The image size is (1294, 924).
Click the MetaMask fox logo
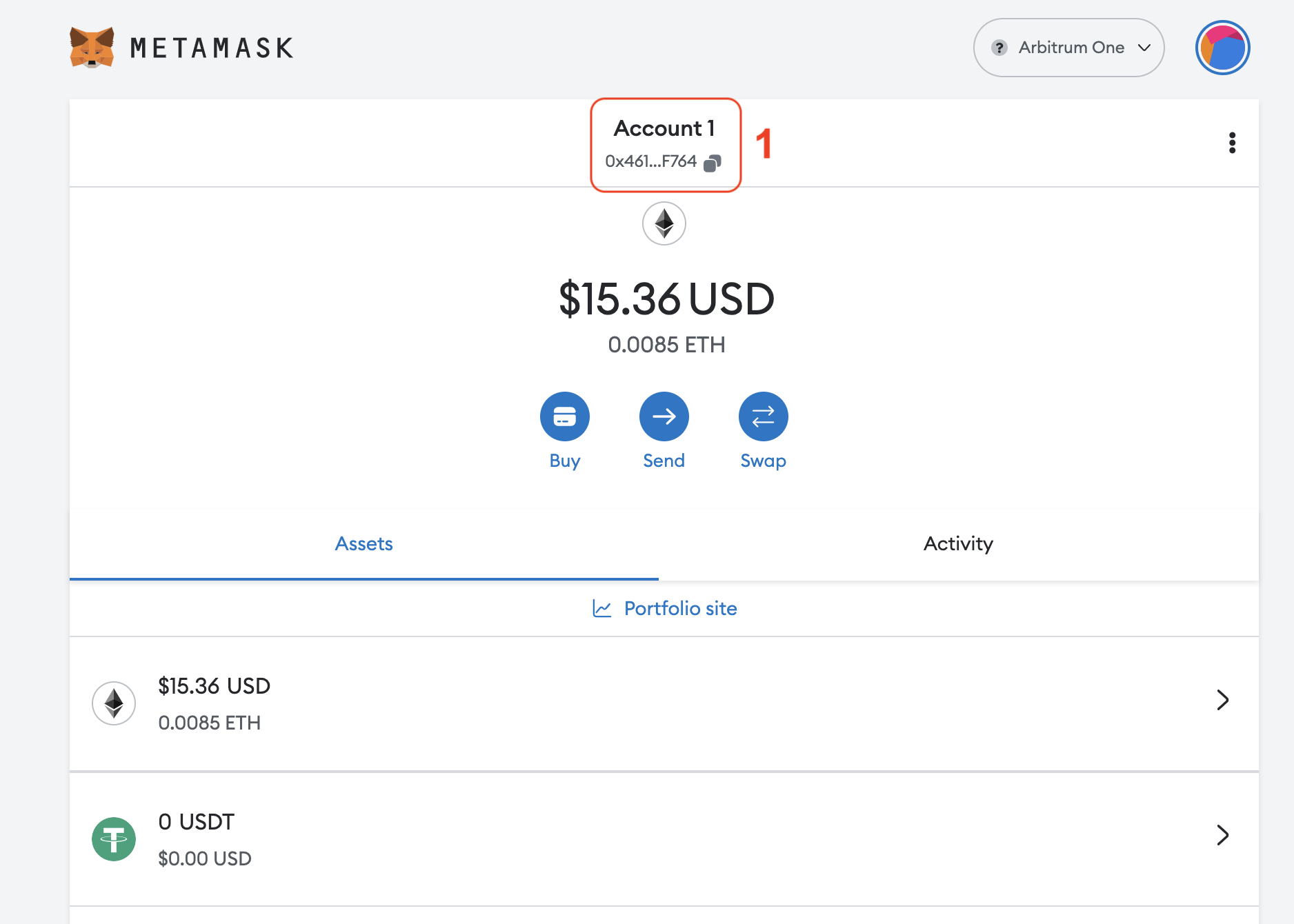tap(92, 48)
